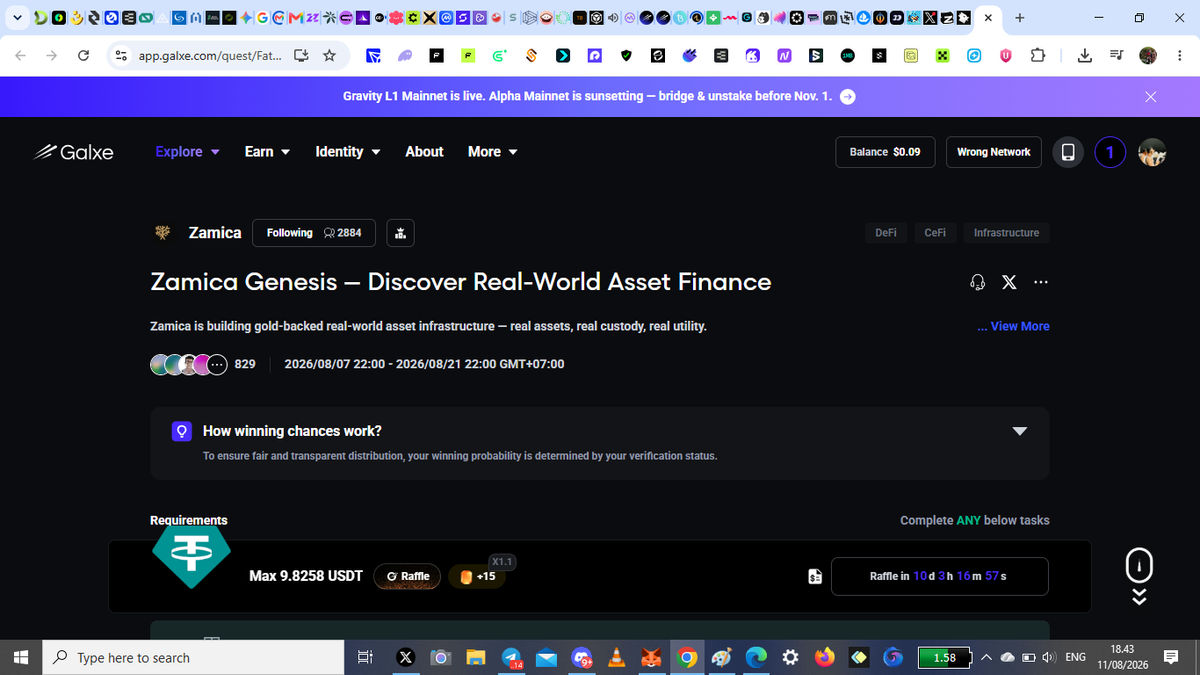
Task: Open the About page
Action: click(424, 152)
